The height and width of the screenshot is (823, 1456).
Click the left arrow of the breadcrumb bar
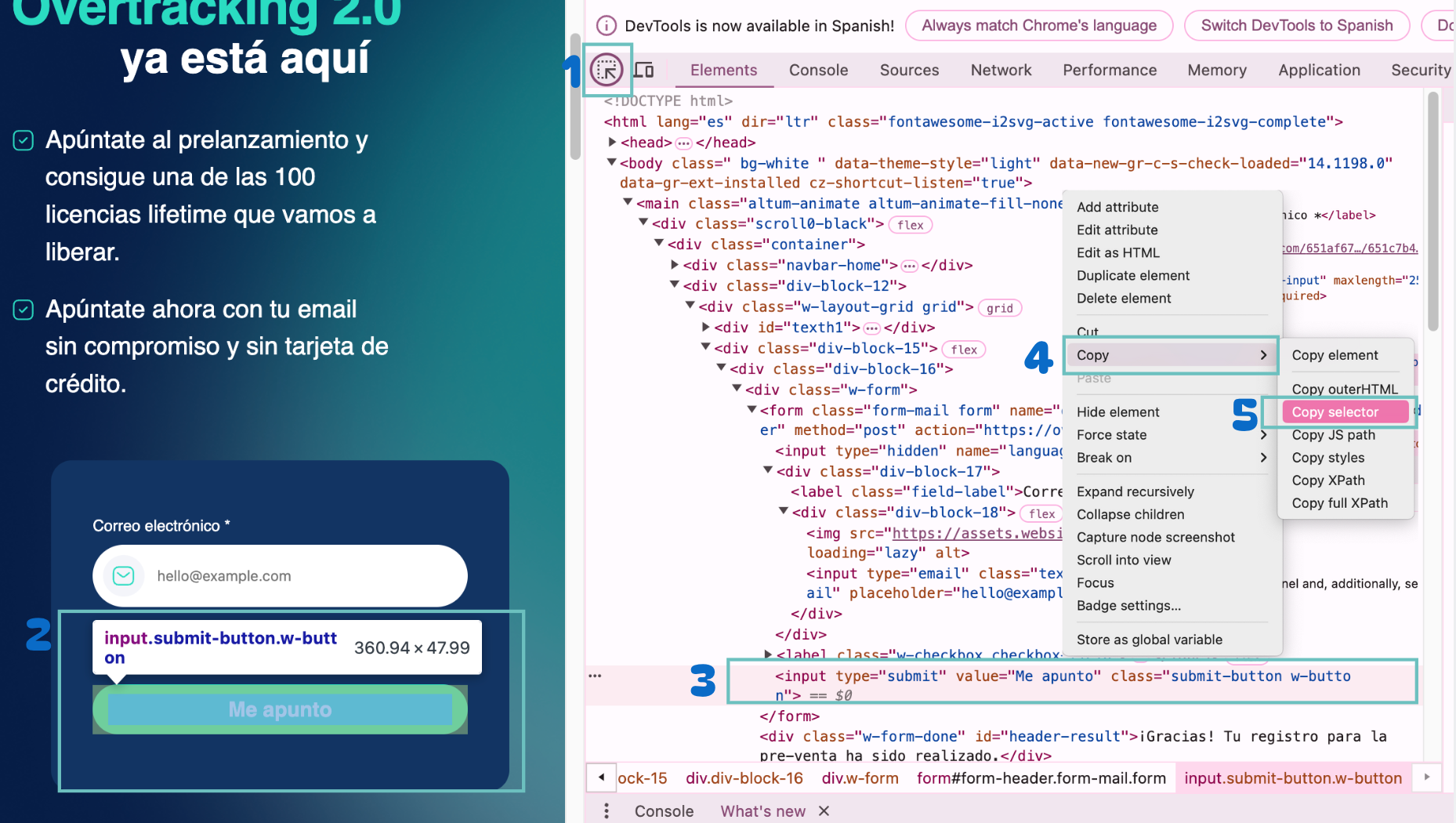[x=601, y=778]
